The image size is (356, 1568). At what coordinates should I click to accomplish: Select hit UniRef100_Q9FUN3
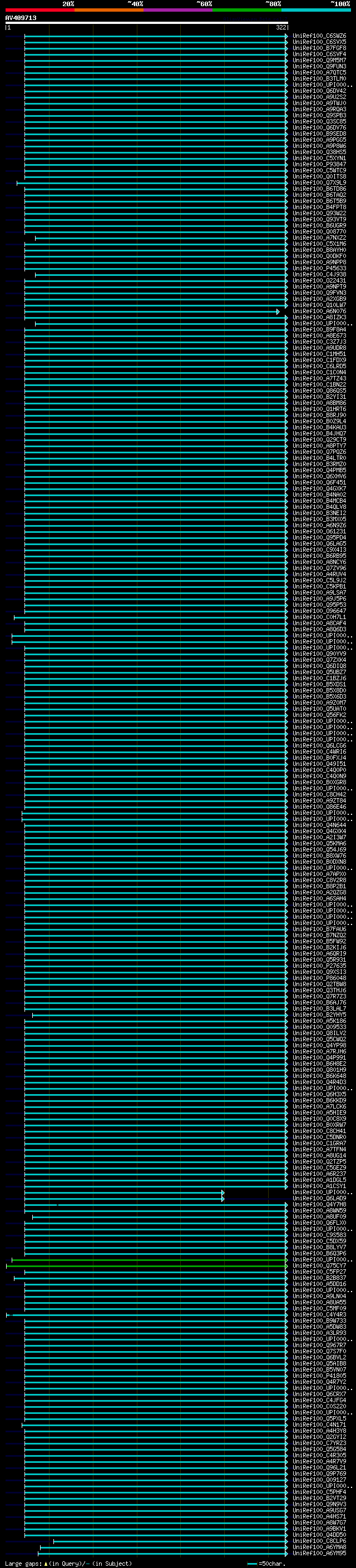319,67
